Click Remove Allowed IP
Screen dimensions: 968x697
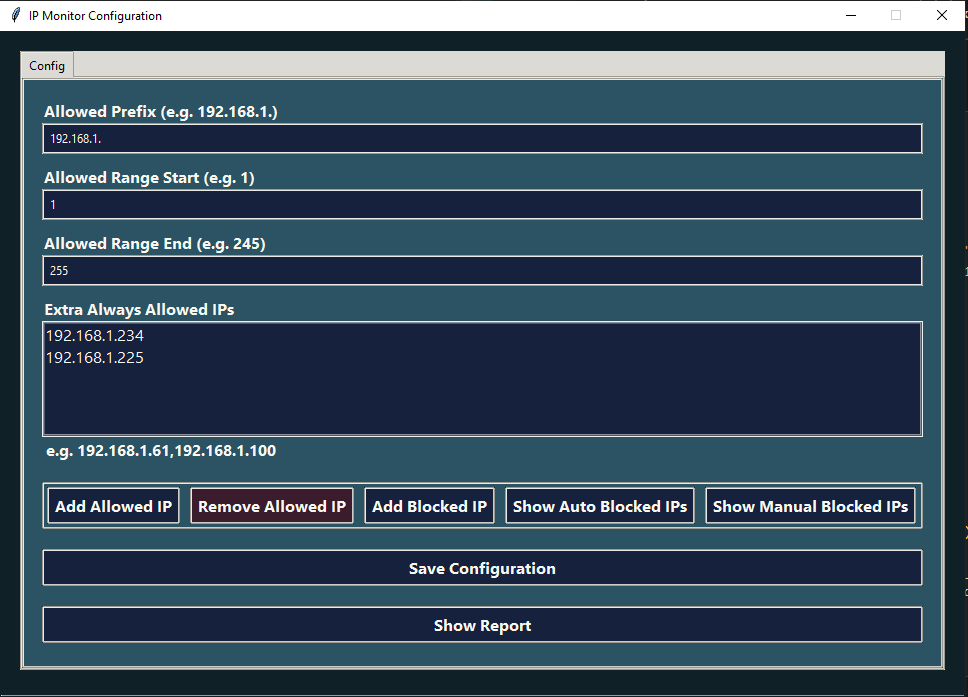click(x=272, y=507)
